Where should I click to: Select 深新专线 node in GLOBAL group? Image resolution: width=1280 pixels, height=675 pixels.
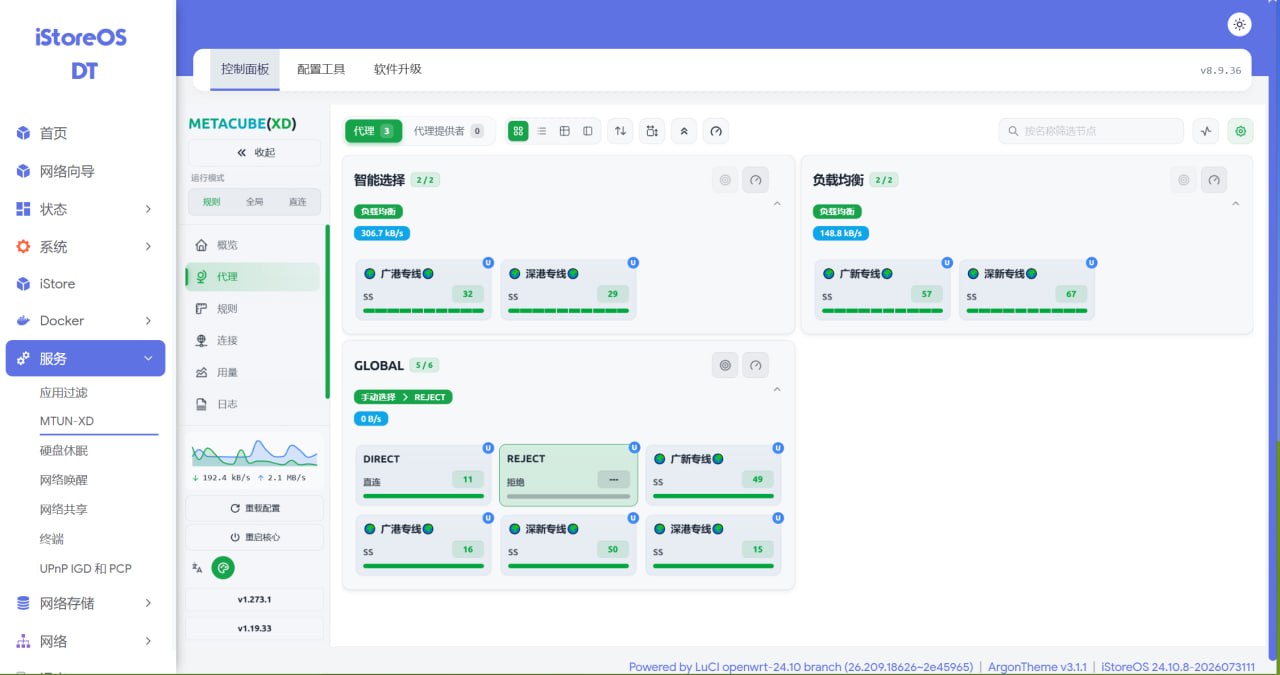pyautogui.click(x=568, y=545)
